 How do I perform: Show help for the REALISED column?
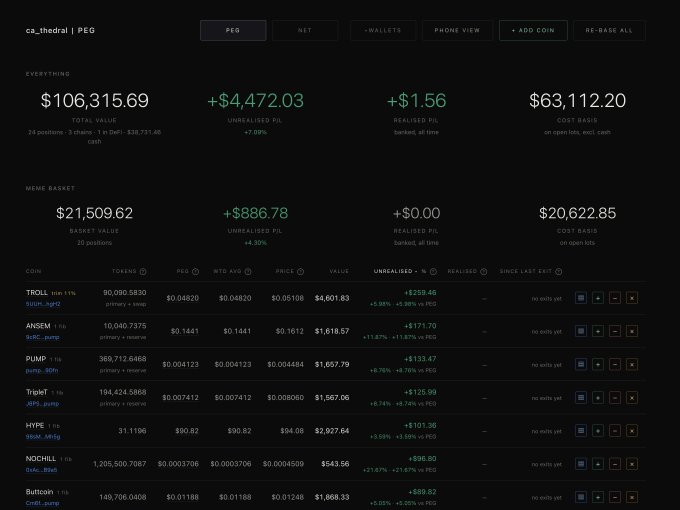point(484,271)
